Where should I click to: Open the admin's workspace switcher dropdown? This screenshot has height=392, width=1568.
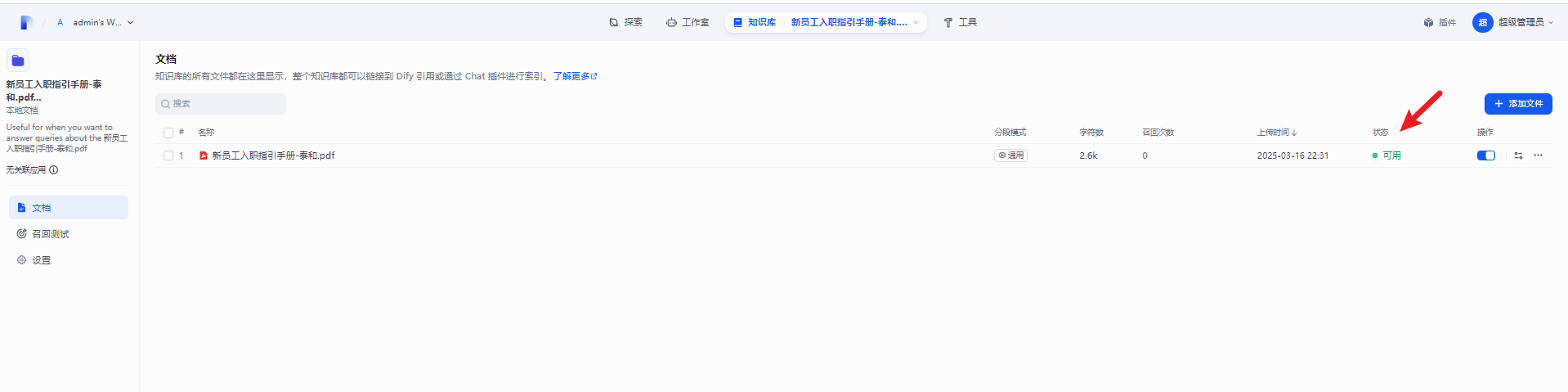click(x=95, y=23)
